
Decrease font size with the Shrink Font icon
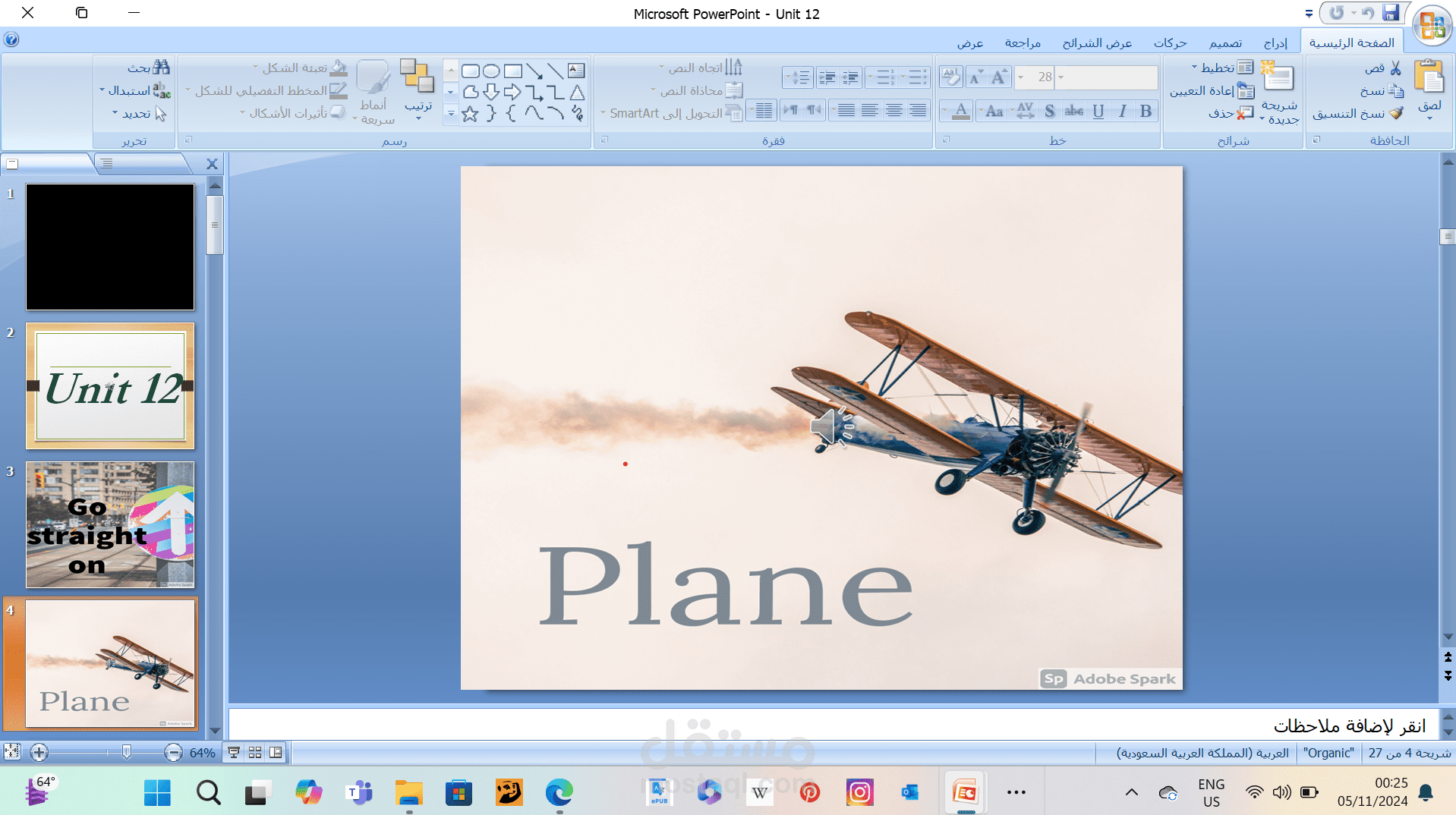coord(975,77)
